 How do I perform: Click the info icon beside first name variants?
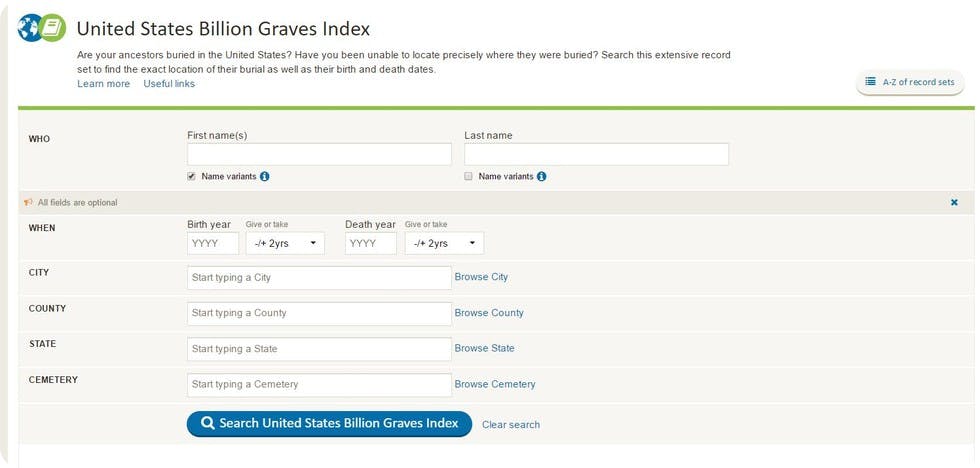(x=265, y=177)
